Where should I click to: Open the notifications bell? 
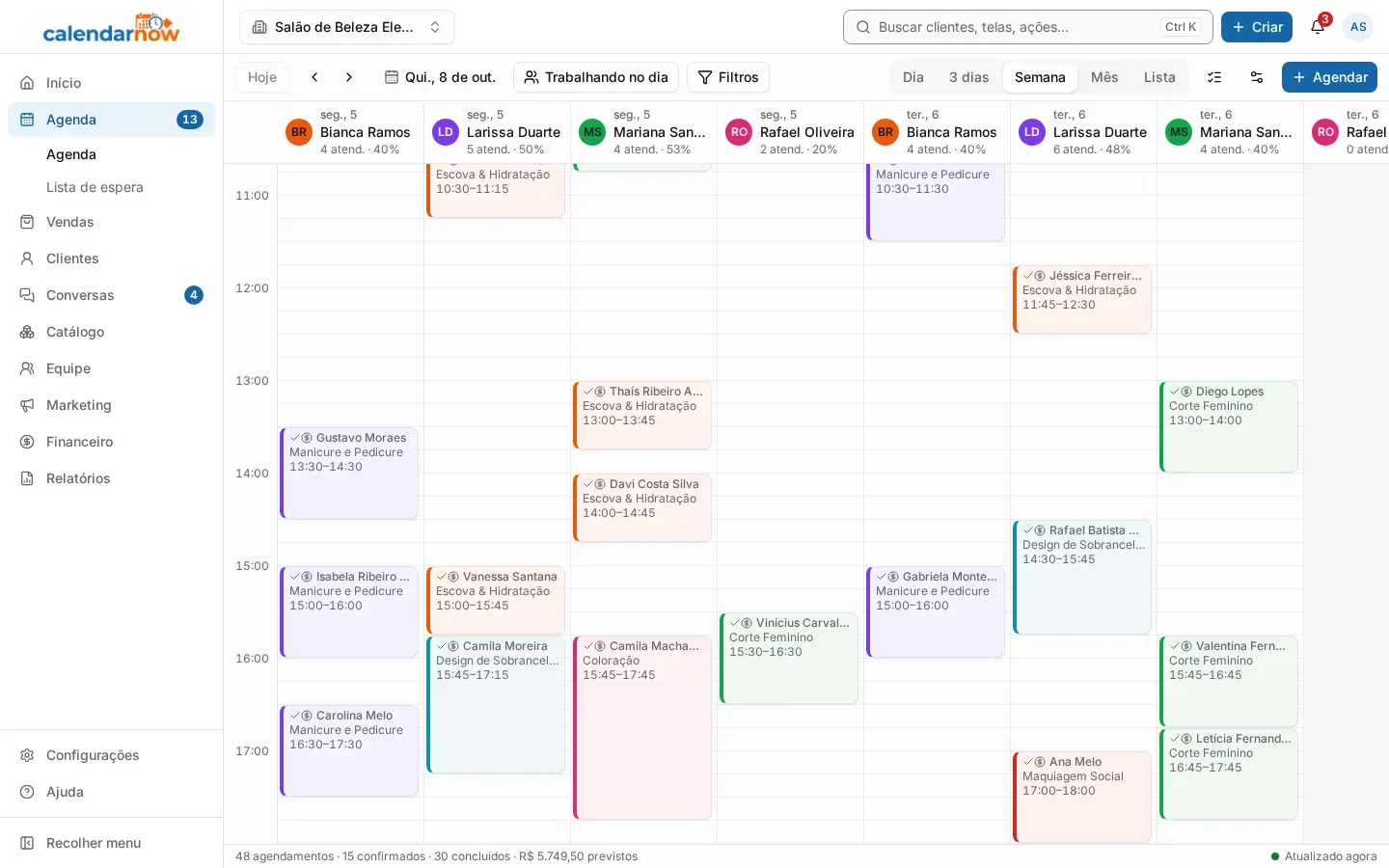(1318, 27)
